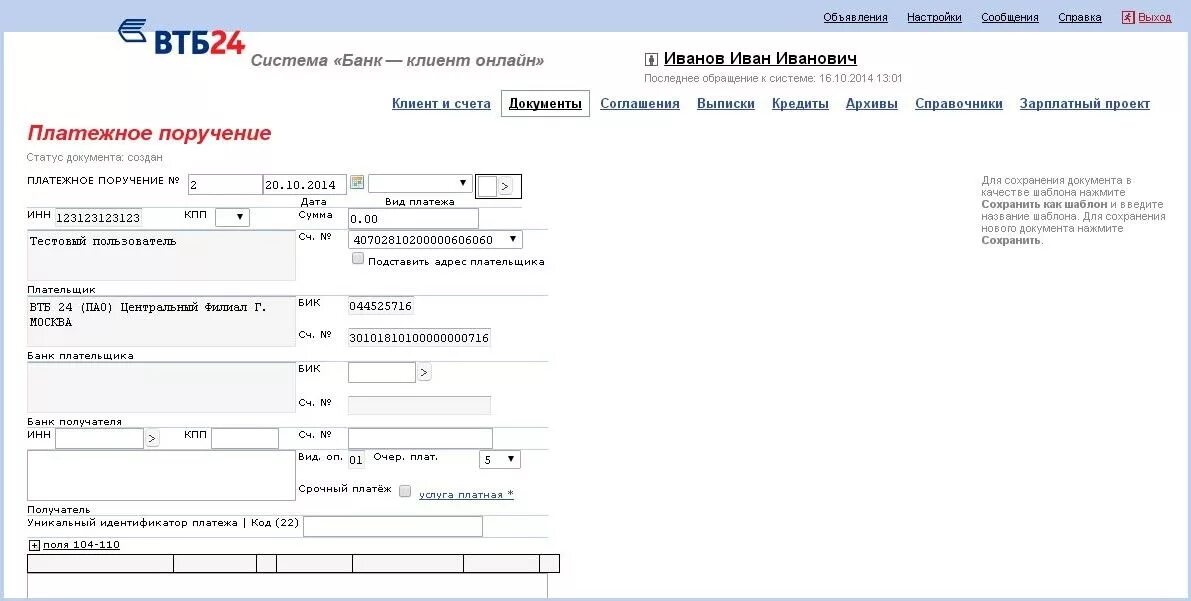
Task: Open recipient INN lookup arrow
Action: 152,438
